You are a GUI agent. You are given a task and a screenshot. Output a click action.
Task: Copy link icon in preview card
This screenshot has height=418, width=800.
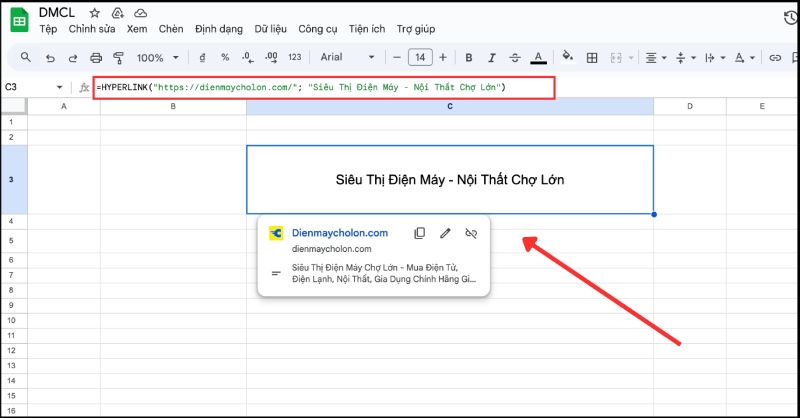point(419,233)
